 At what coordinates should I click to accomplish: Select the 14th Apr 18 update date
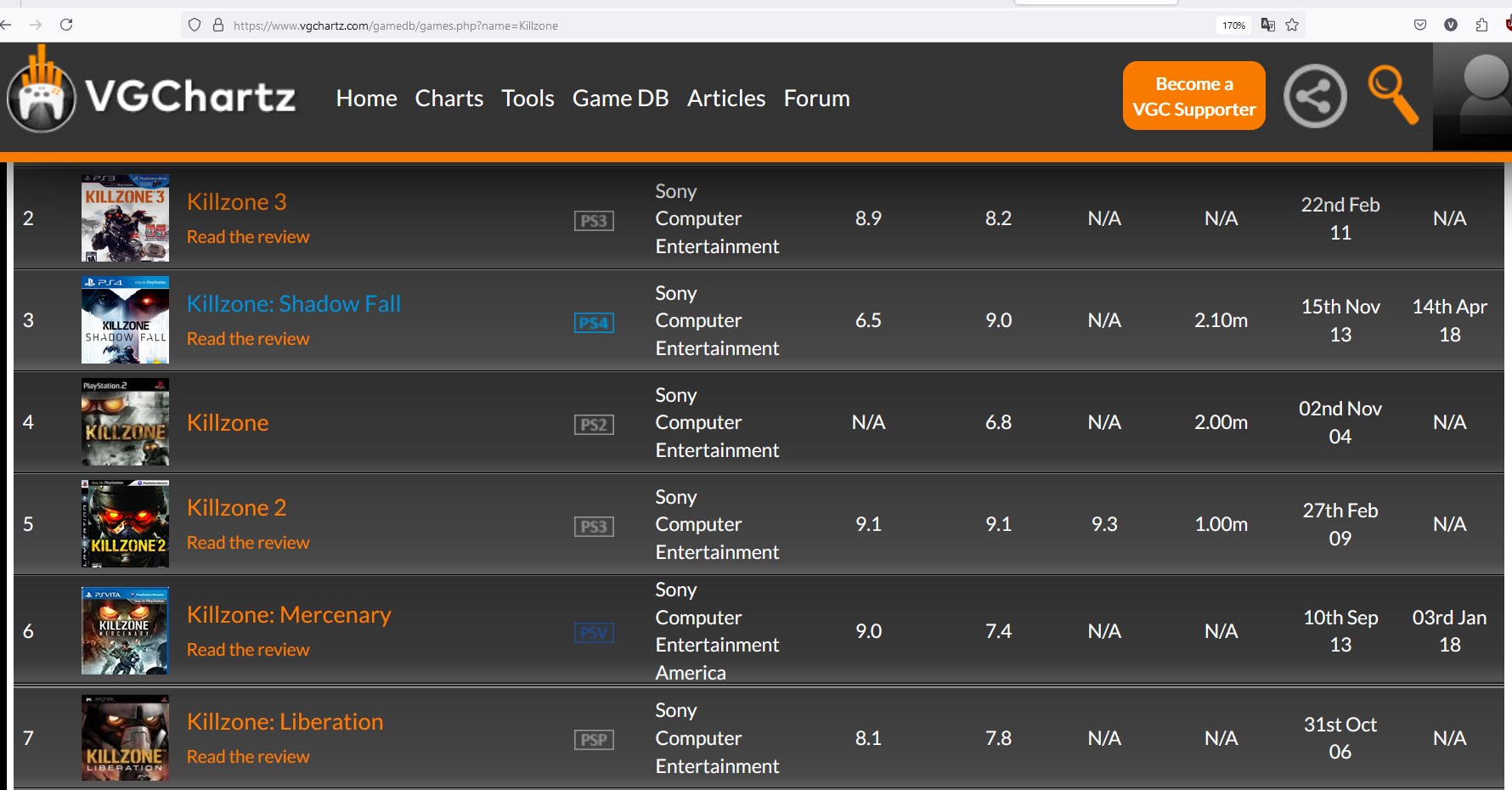(x=1449, y=320)
